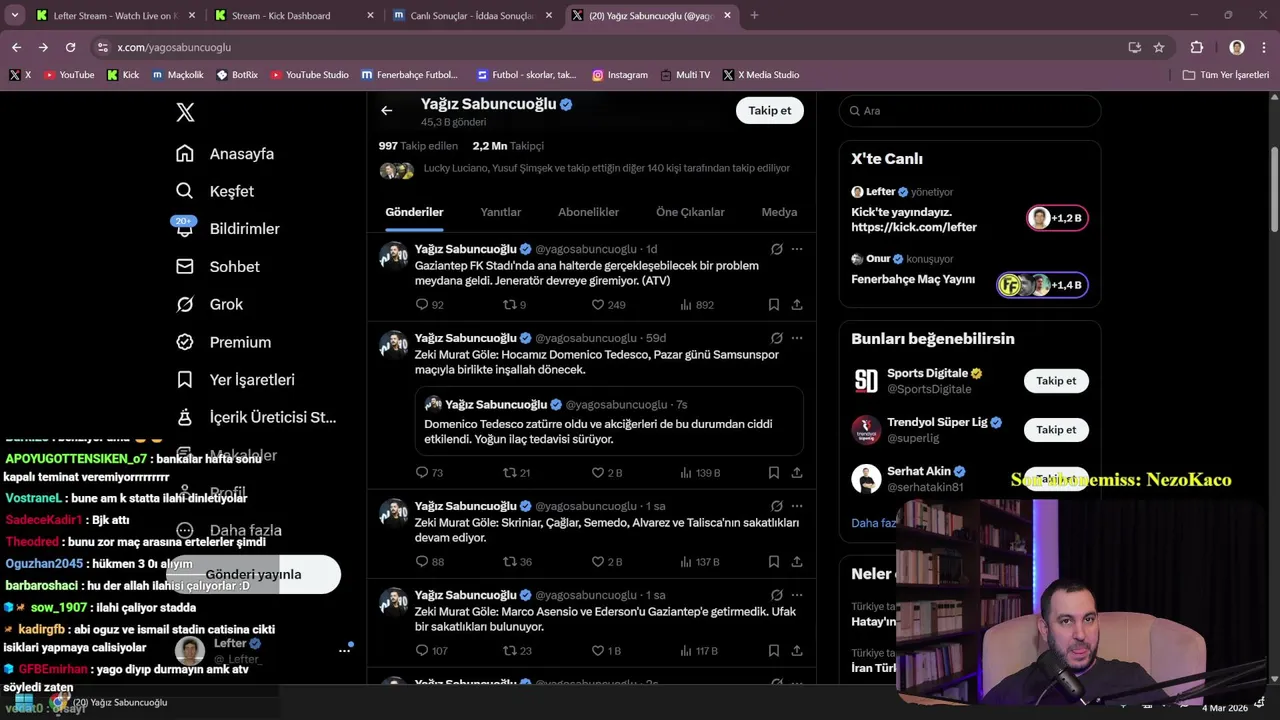Click the Gönderi yayınla button
Image resolution: width=1280 pixels, height=720 pixels.
coord(253,575)
